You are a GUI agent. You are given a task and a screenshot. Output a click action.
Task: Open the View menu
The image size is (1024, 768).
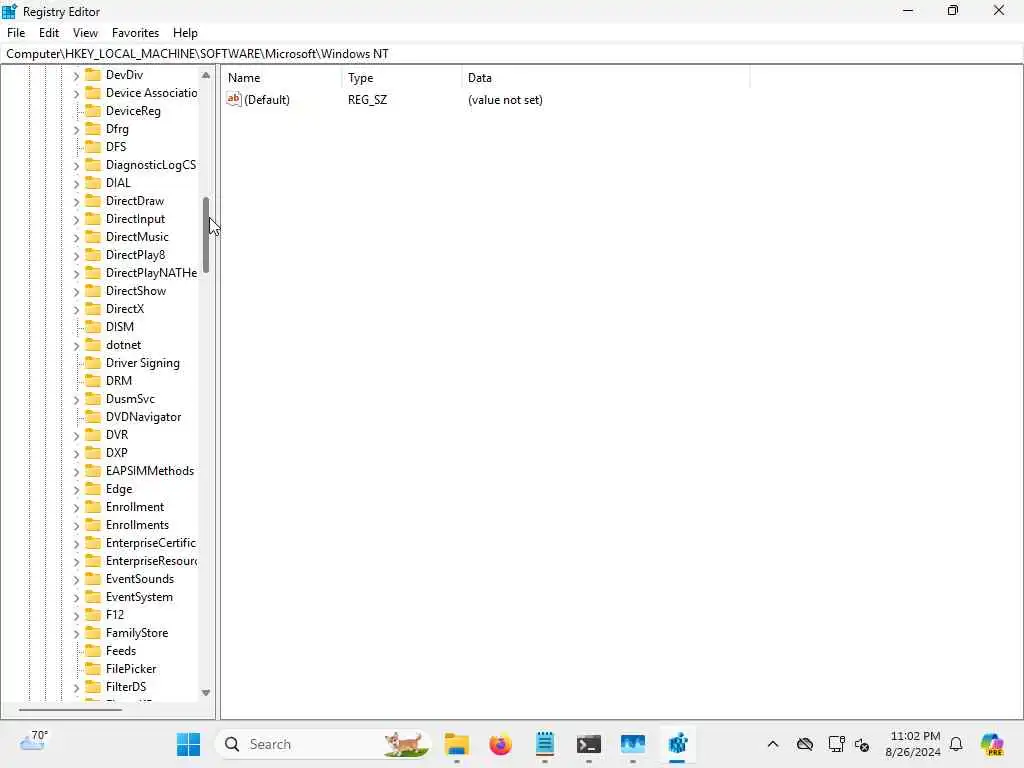pyautogui.click(x=85, y=33)
